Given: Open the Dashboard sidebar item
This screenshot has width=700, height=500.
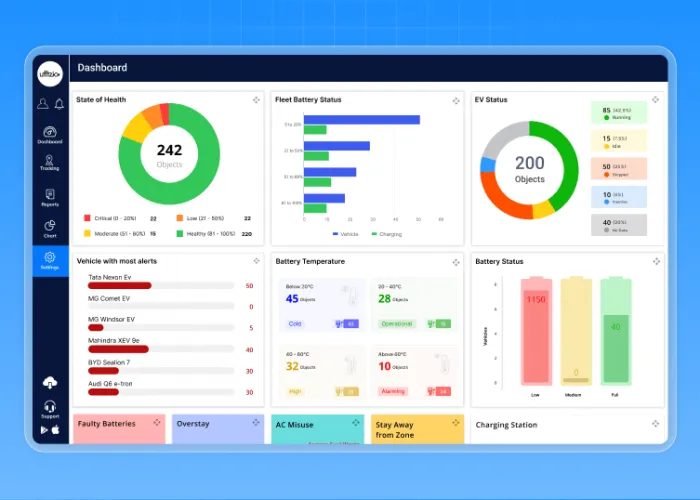Looking at the screenshot, I should pos(50,134).
